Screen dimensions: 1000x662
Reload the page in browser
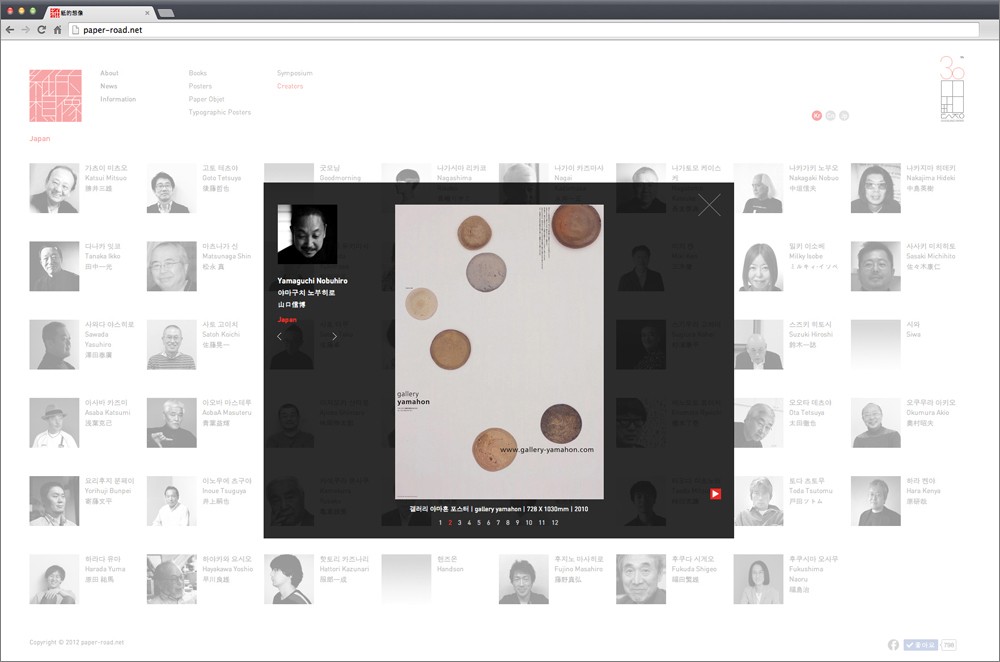41,29
